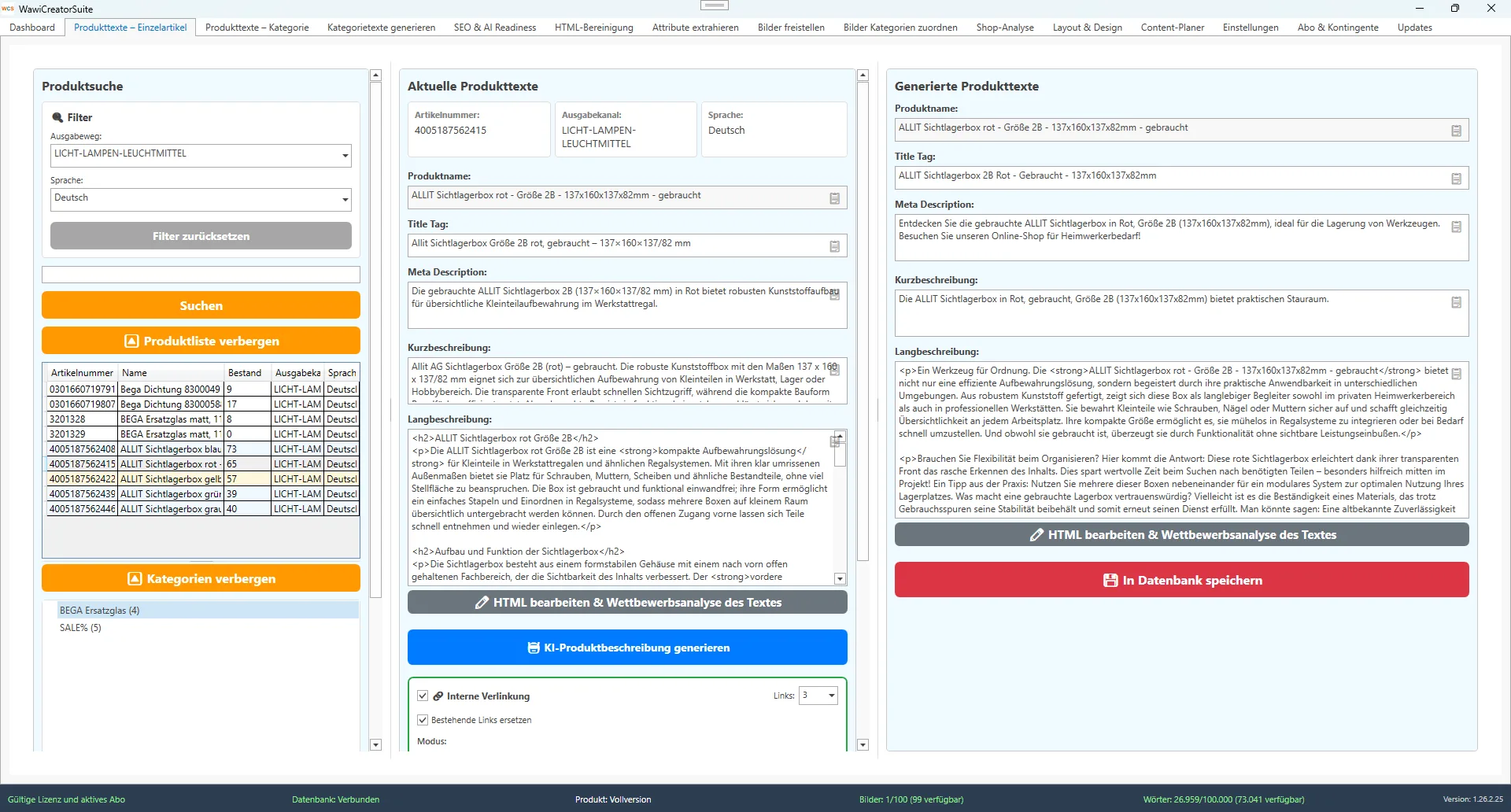Copy Kurzbeschreibung in Aktuelle Produkttexte panel
Viewport: 1511px width, 812px height.
coord(836,370)
